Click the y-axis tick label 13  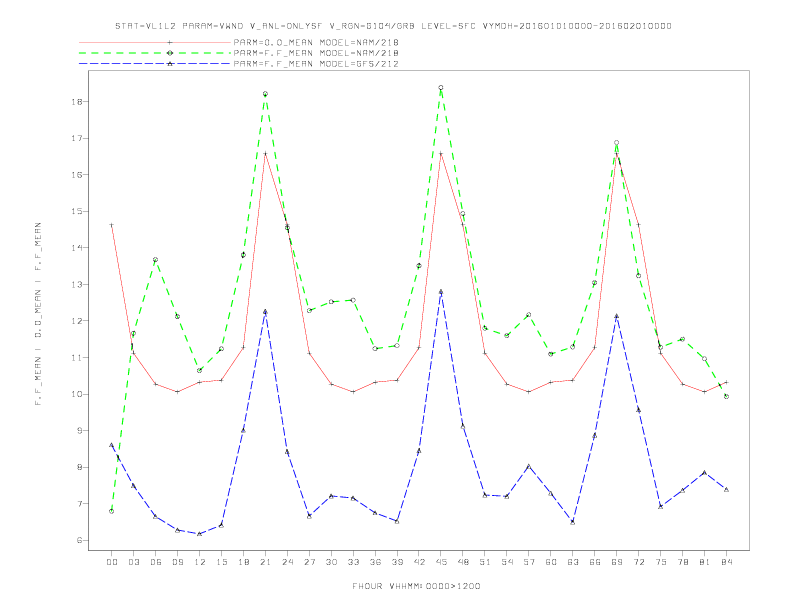[x=77, y=284]
